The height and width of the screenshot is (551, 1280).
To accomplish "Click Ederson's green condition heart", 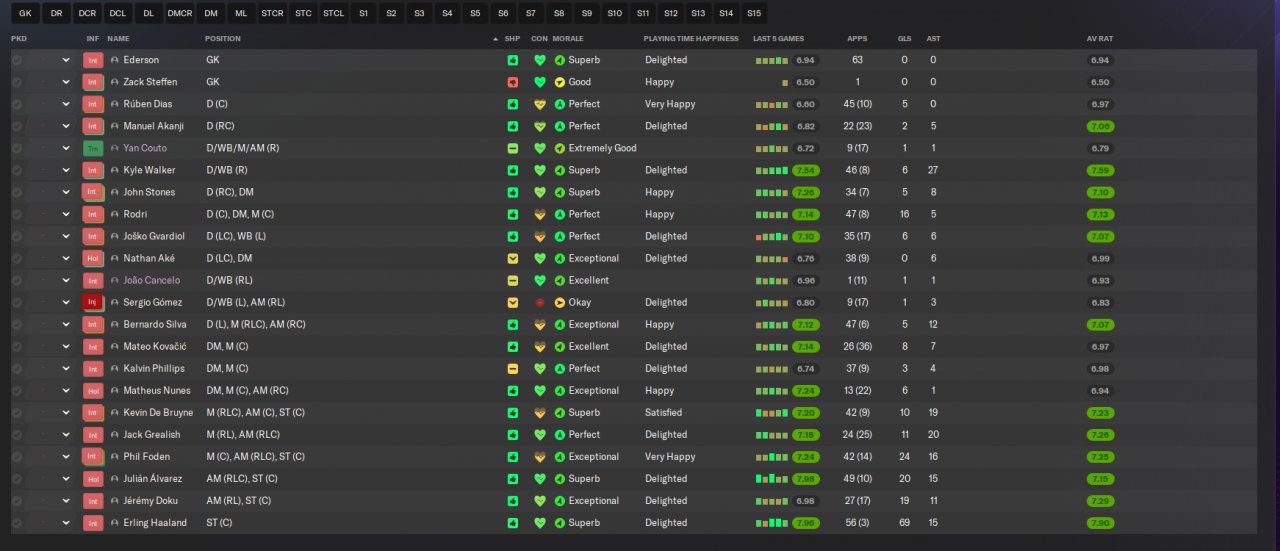I will point(540,60).
